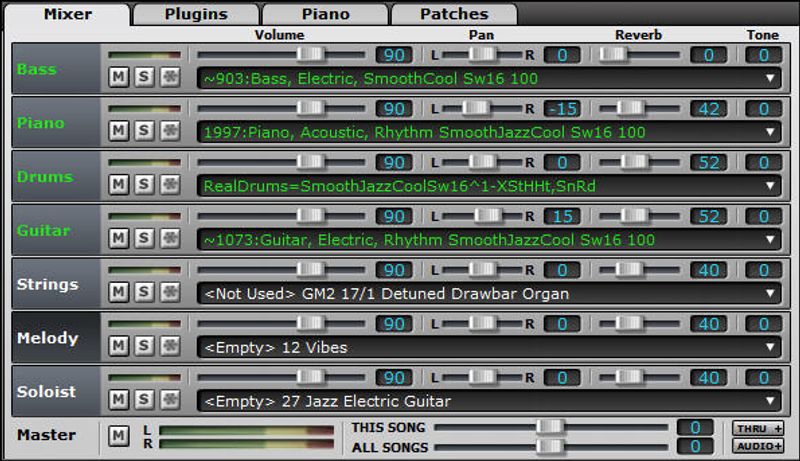Solo the Soloist track

tap(144, 400)
